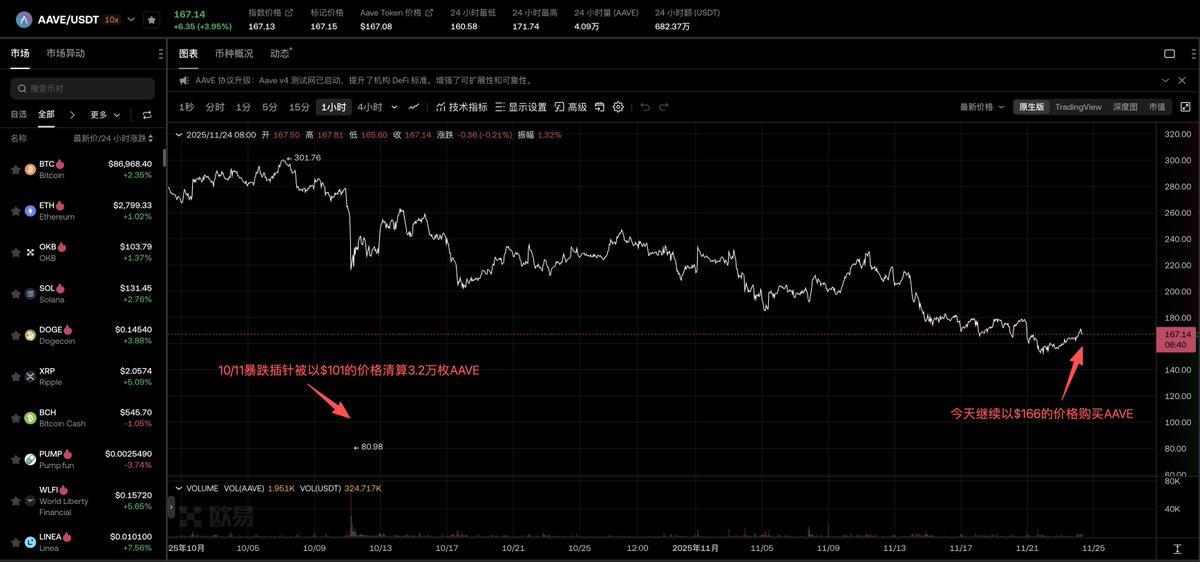
Task: Select the 图表 chart tab
Action: [x=188, y=53]
